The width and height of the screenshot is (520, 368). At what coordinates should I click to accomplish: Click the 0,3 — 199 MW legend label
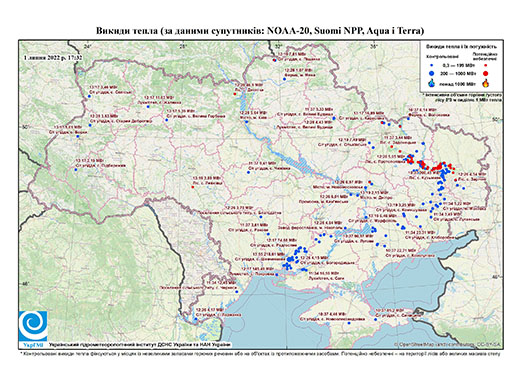458,65
